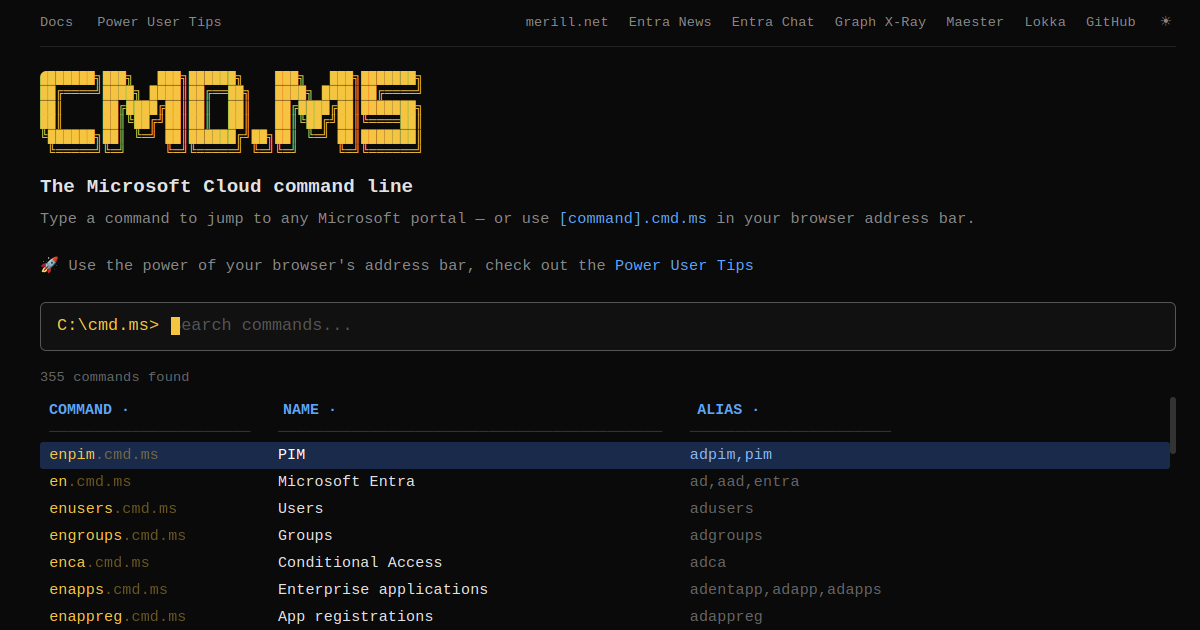Open Entra Chat link

click(773, 22)
